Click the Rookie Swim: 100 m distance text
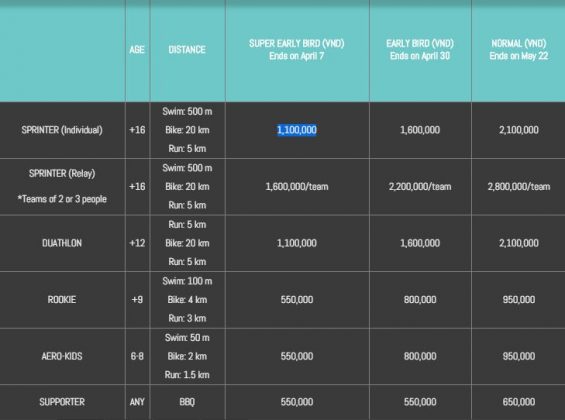The image size is (565, 420). pos(187,281)
